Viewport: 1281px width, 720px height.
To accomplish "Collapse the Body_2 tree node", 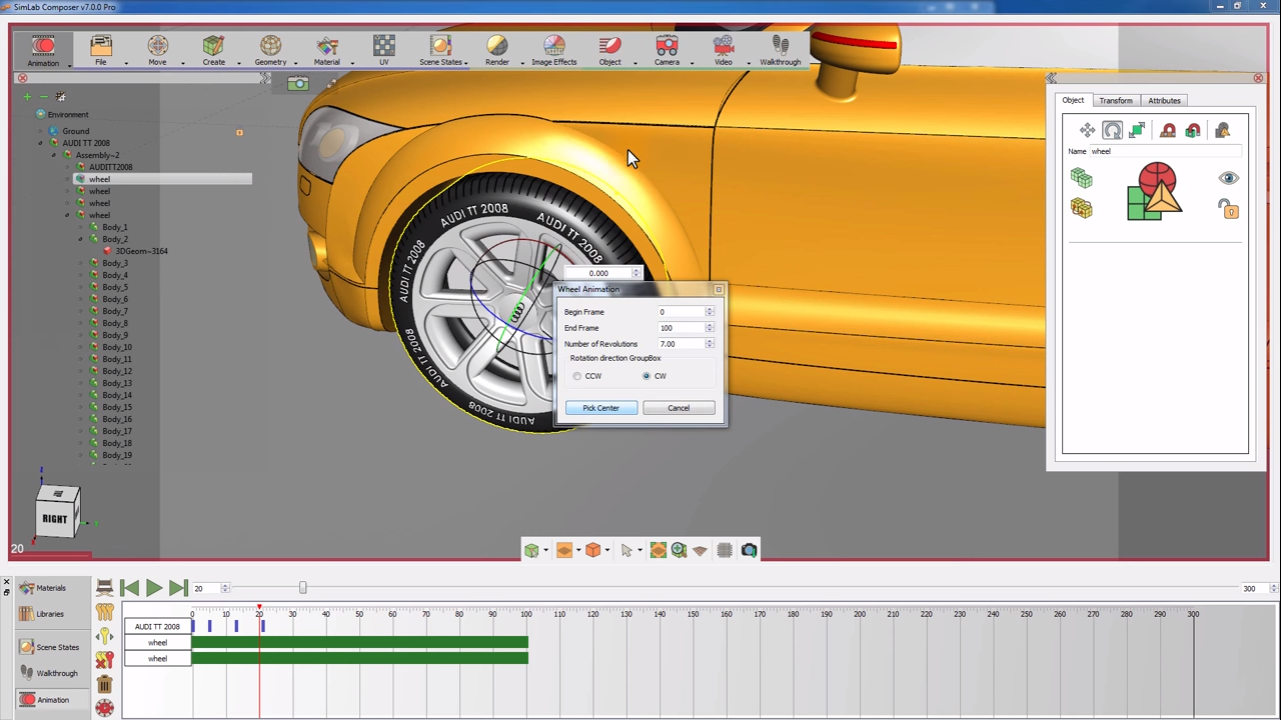I will click(80, 239).
